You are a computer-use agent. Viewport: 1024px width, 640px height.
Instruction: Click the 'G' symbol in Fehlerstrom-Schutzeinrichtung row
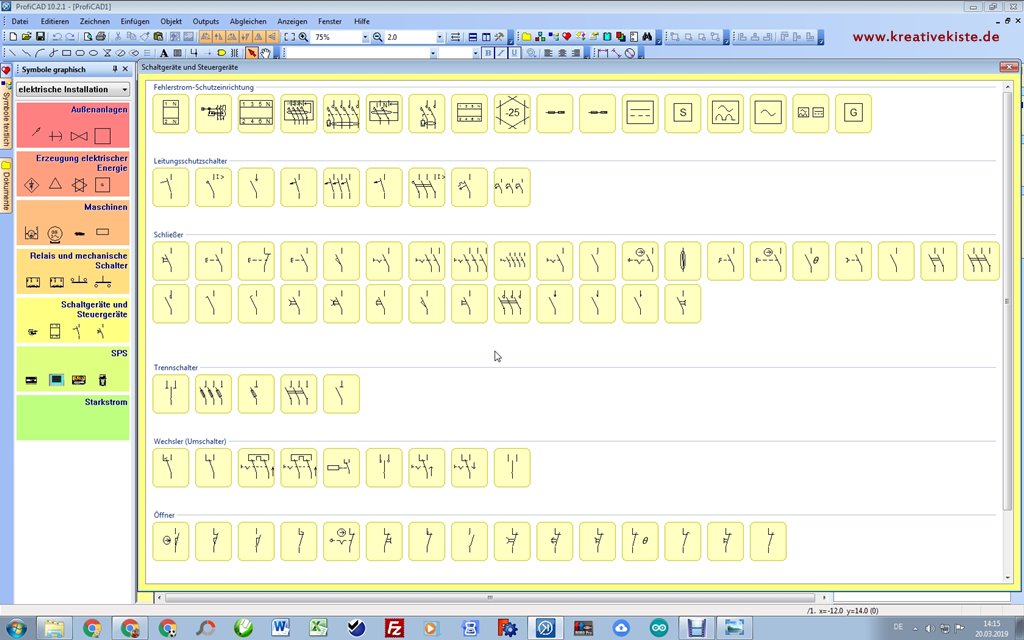coord(853,113)
